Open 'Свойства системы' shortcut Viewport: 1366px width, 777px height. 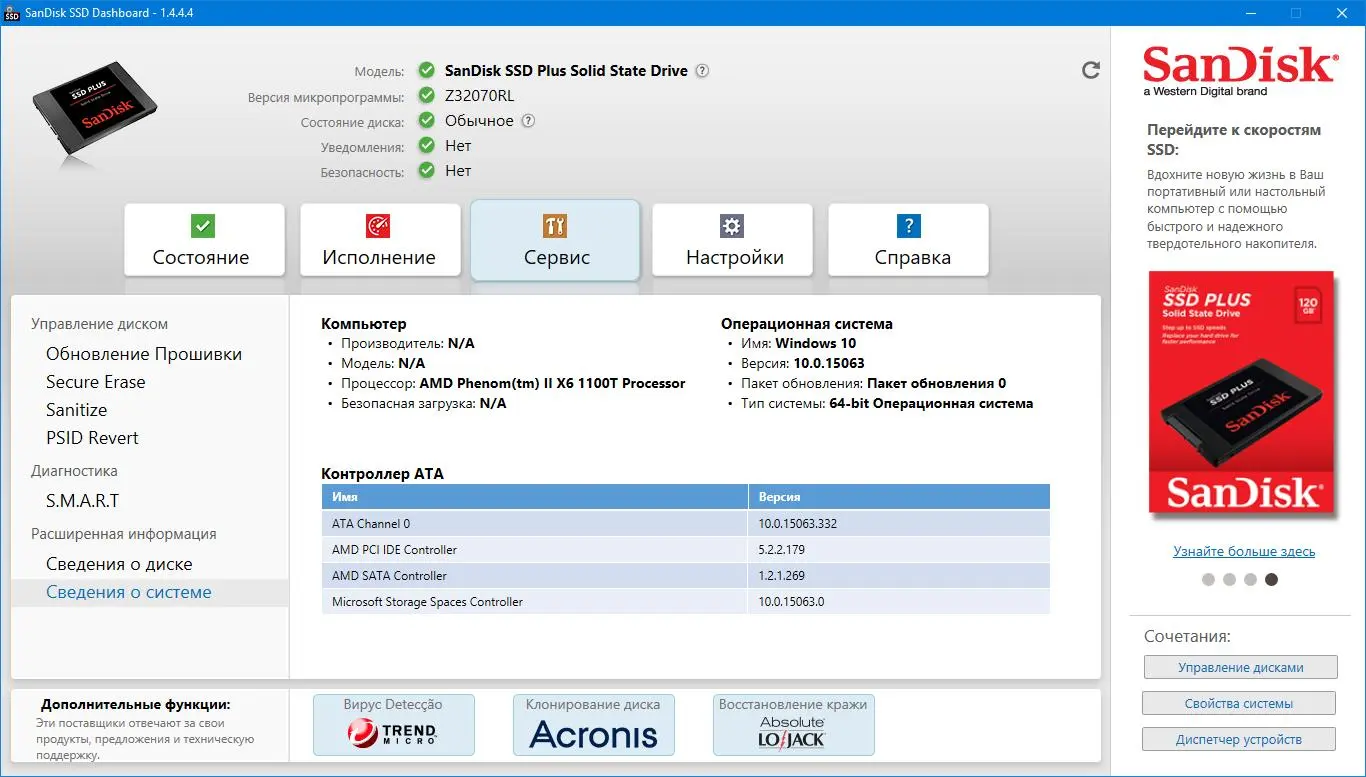pyautogui.click(x=1239, y=704)
